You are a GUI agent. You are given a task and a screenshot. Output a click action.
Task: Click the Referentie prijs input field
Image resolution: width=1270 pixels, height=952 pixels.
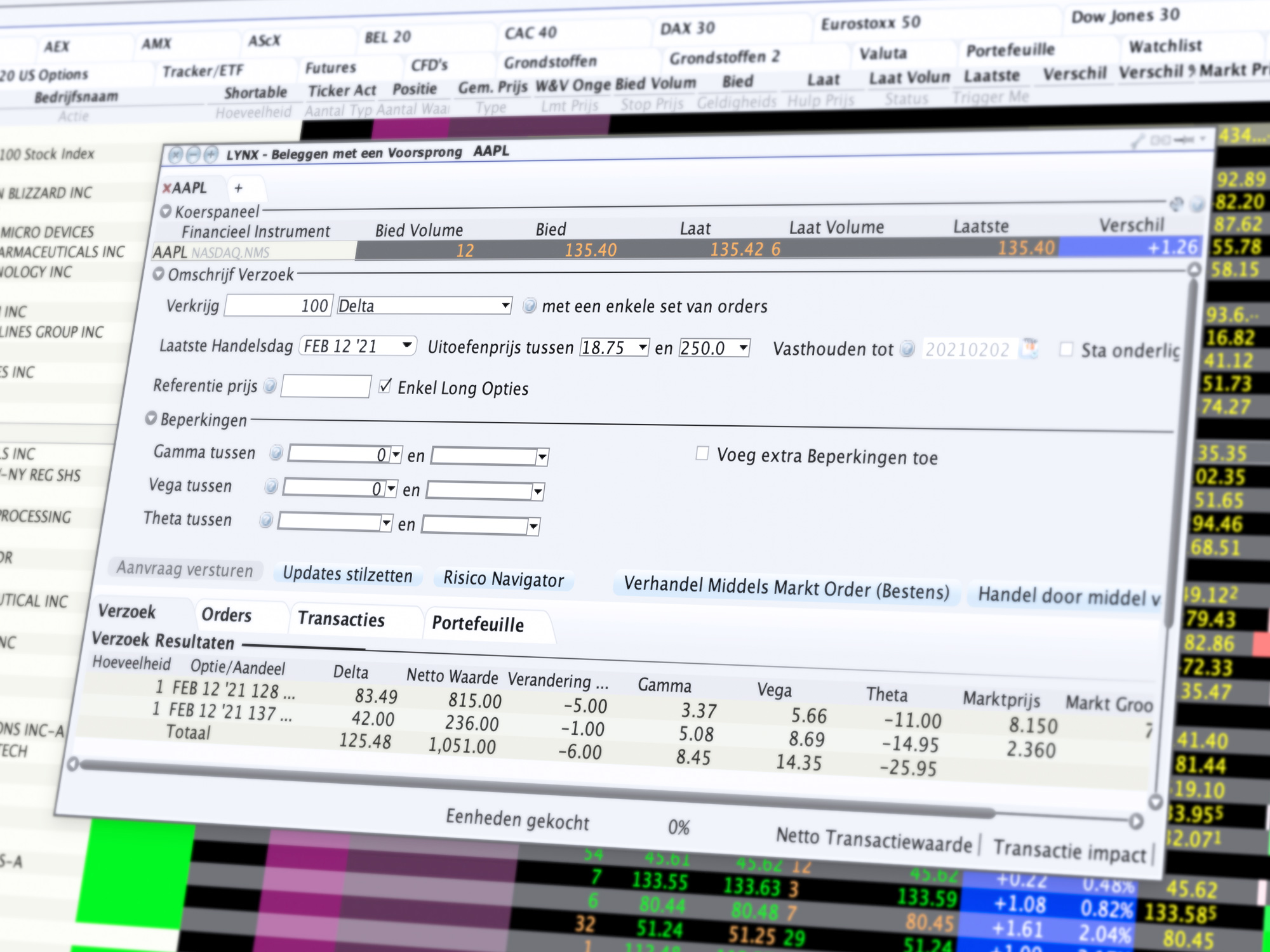pyautogui.click(x=326, y=386)
